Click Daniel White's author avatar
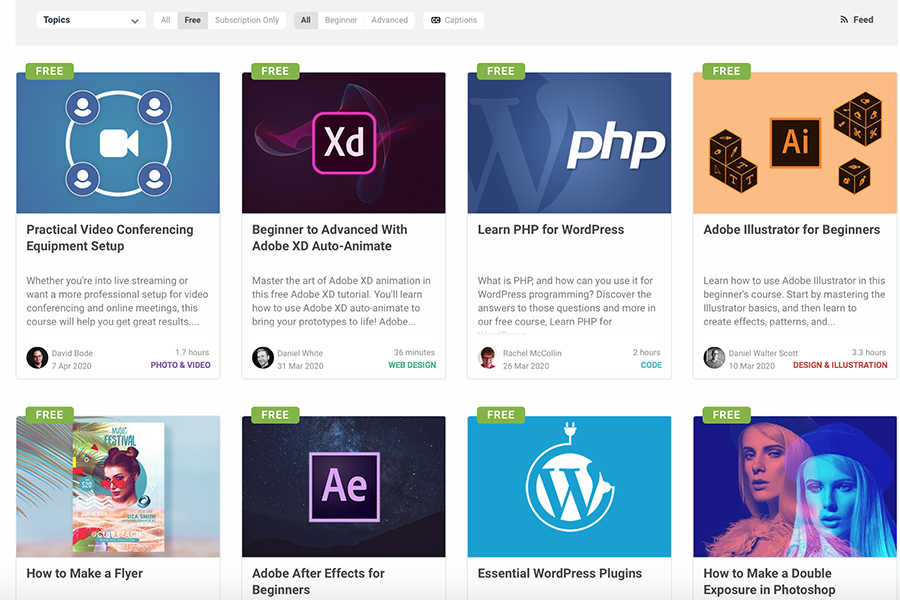900x600 pixels. [x=263, y=358]
